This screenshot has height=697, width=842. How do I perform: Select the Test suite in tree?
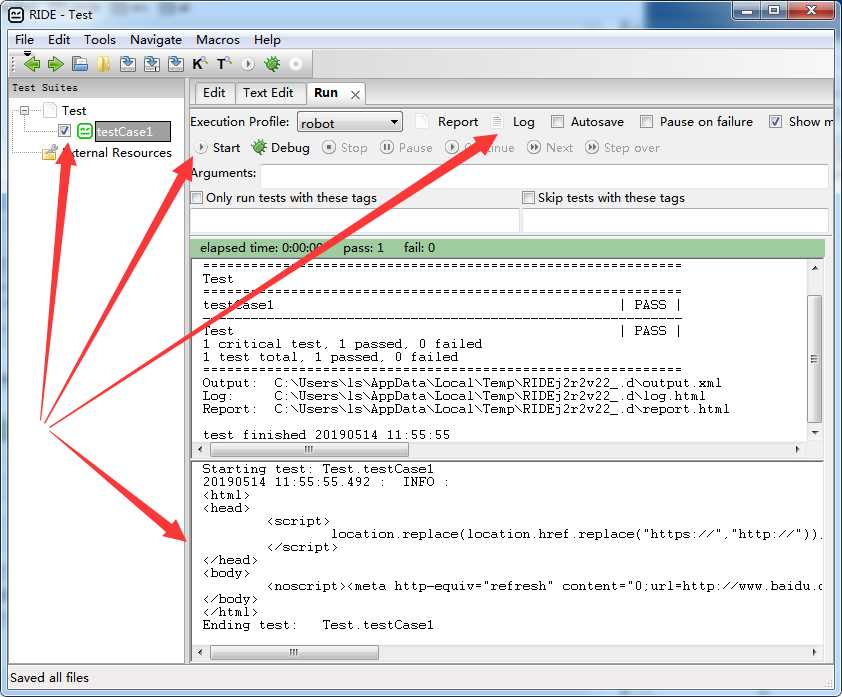coord(74,111)
